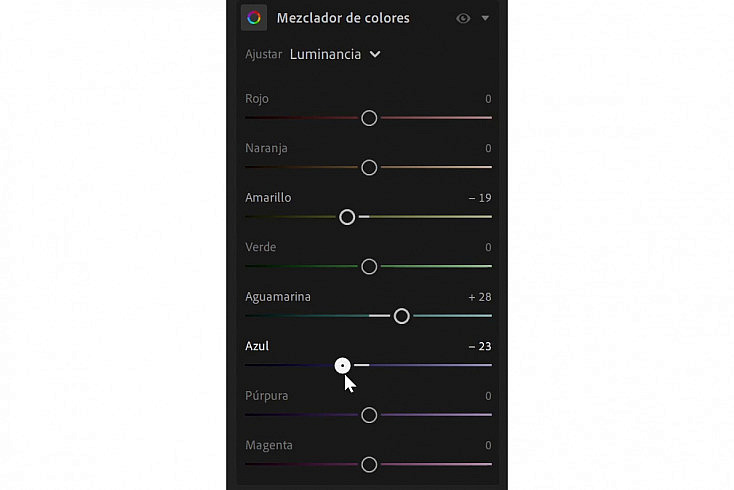Viewport: 734px width, 490px height.
Task: Click the Verde luminance value field
Action: [488, 247]
